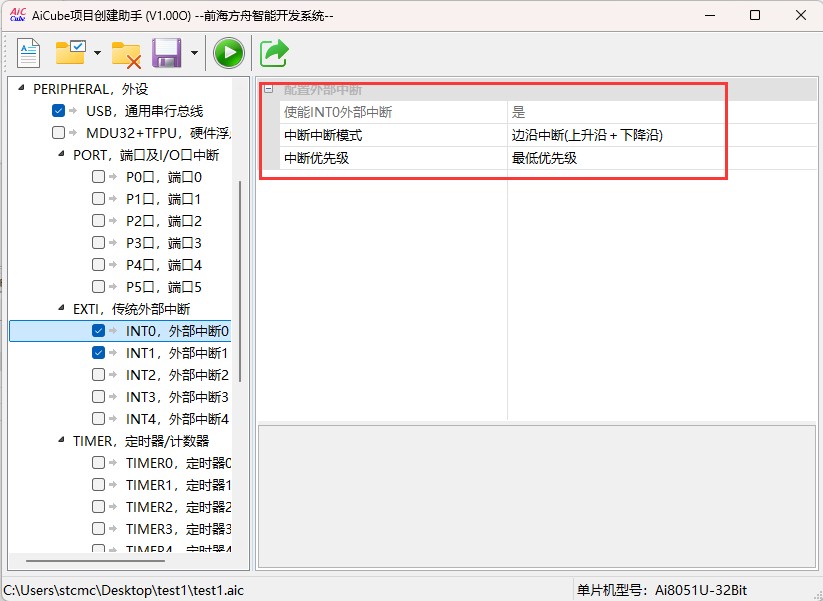Check the P3口 port checkbox
Image resolution: width=823 pixels, height=601 pixels.
coord(98,243)
